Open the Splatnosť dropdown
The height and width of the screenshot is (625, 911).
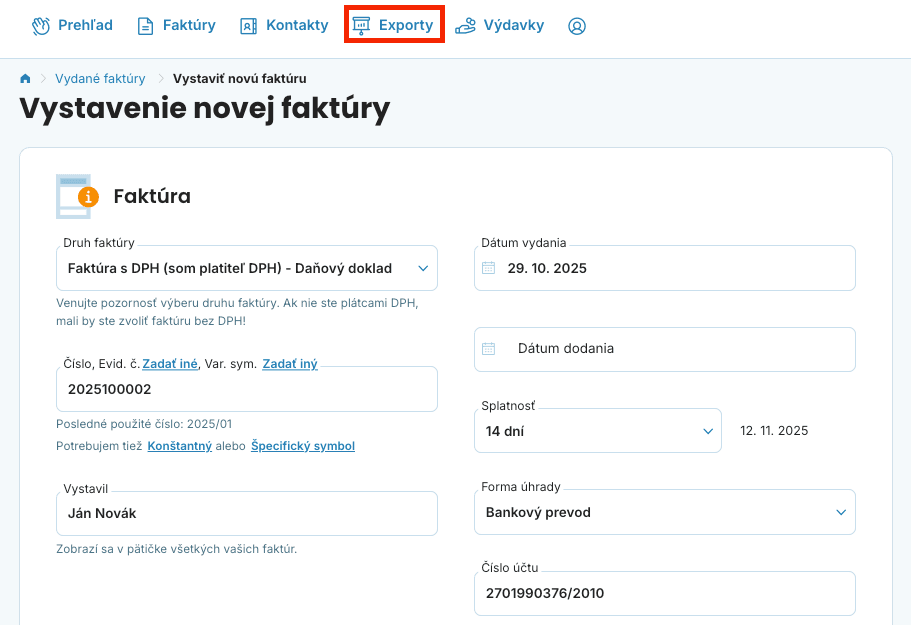click(597, 431)
